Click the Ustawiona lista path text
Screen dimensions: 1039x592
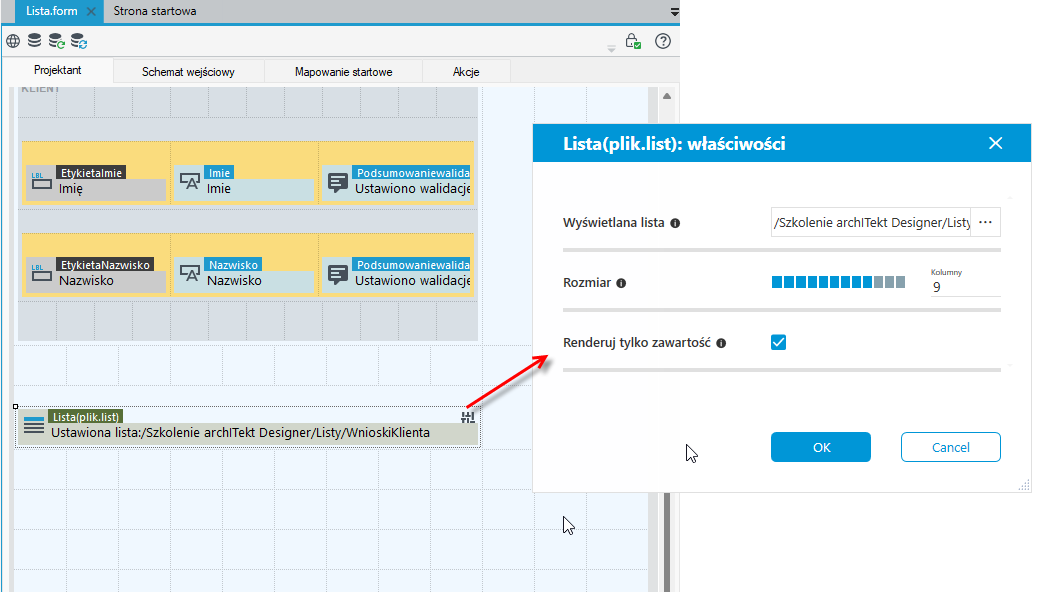[241, 433]
